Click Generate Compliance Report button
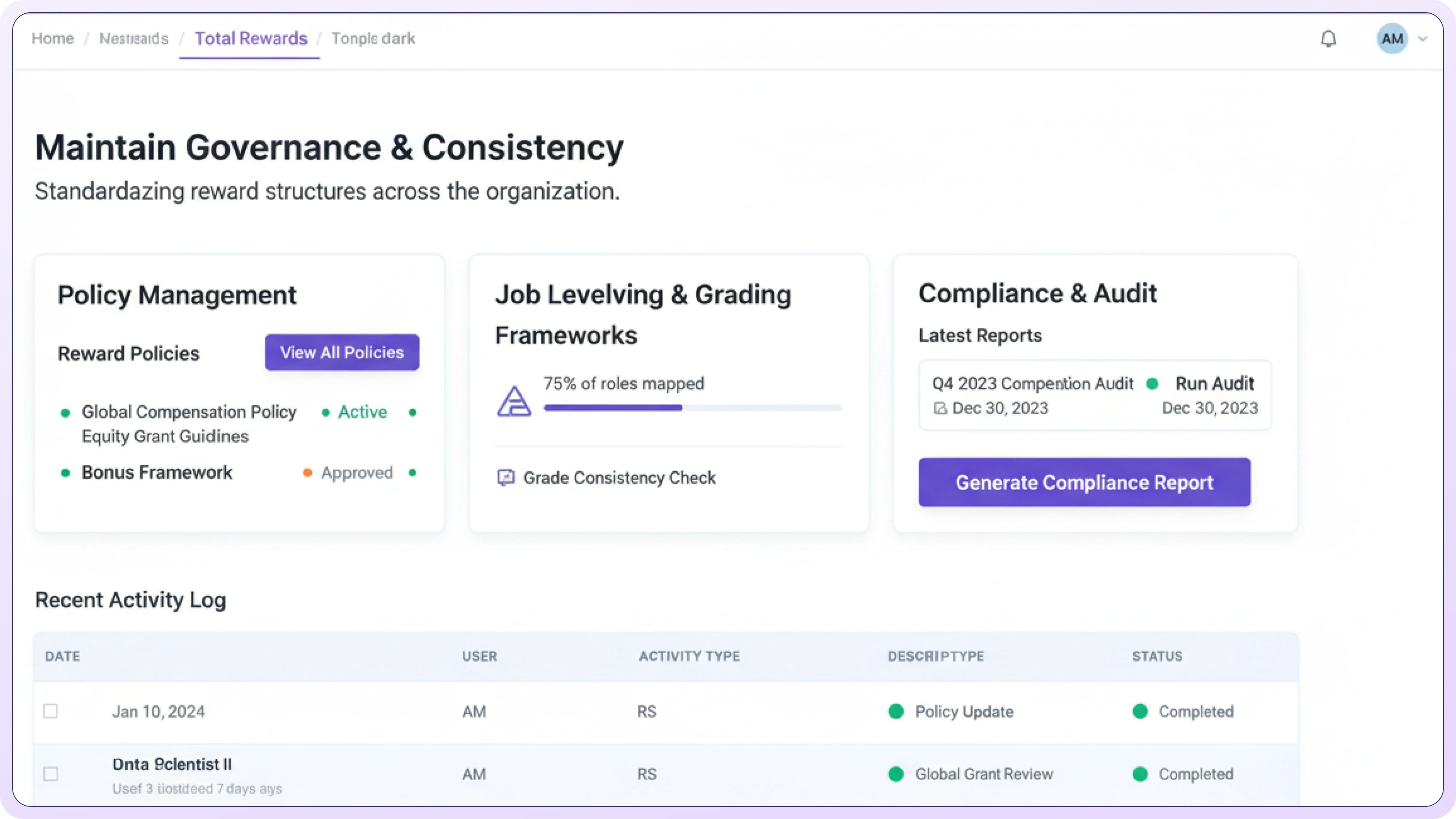 [x=1084, y=482]
